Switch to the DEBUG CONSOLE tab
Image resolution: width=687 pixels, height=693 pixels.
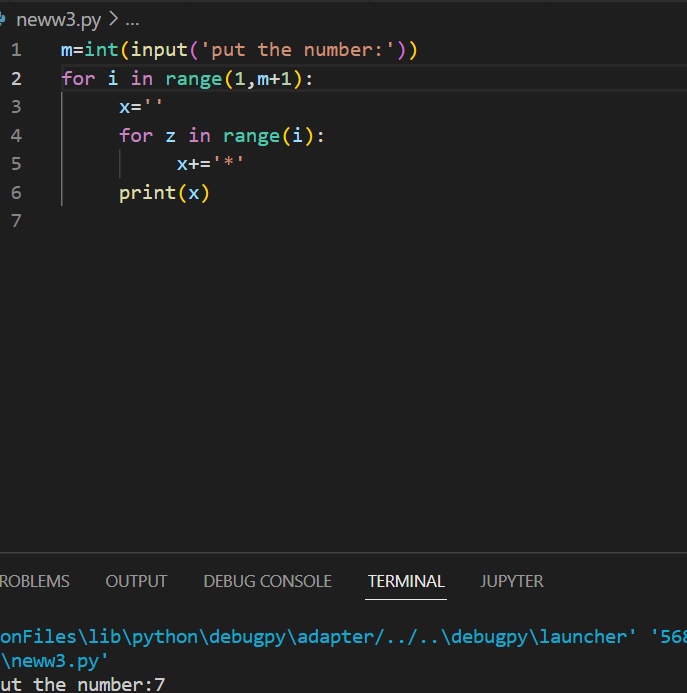pyautogui.click(x=267, y=581)
